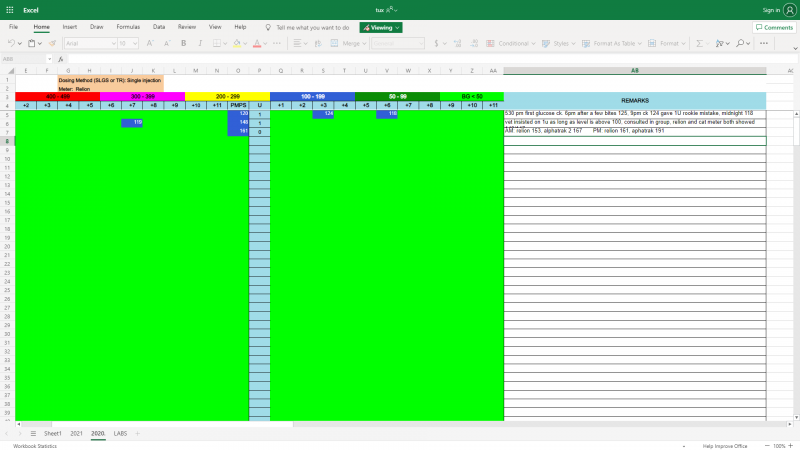Image resolution: width=800 pixels, height=450 pixels.
Task: Toggle Italic formatting
Action: pos(200,44)
